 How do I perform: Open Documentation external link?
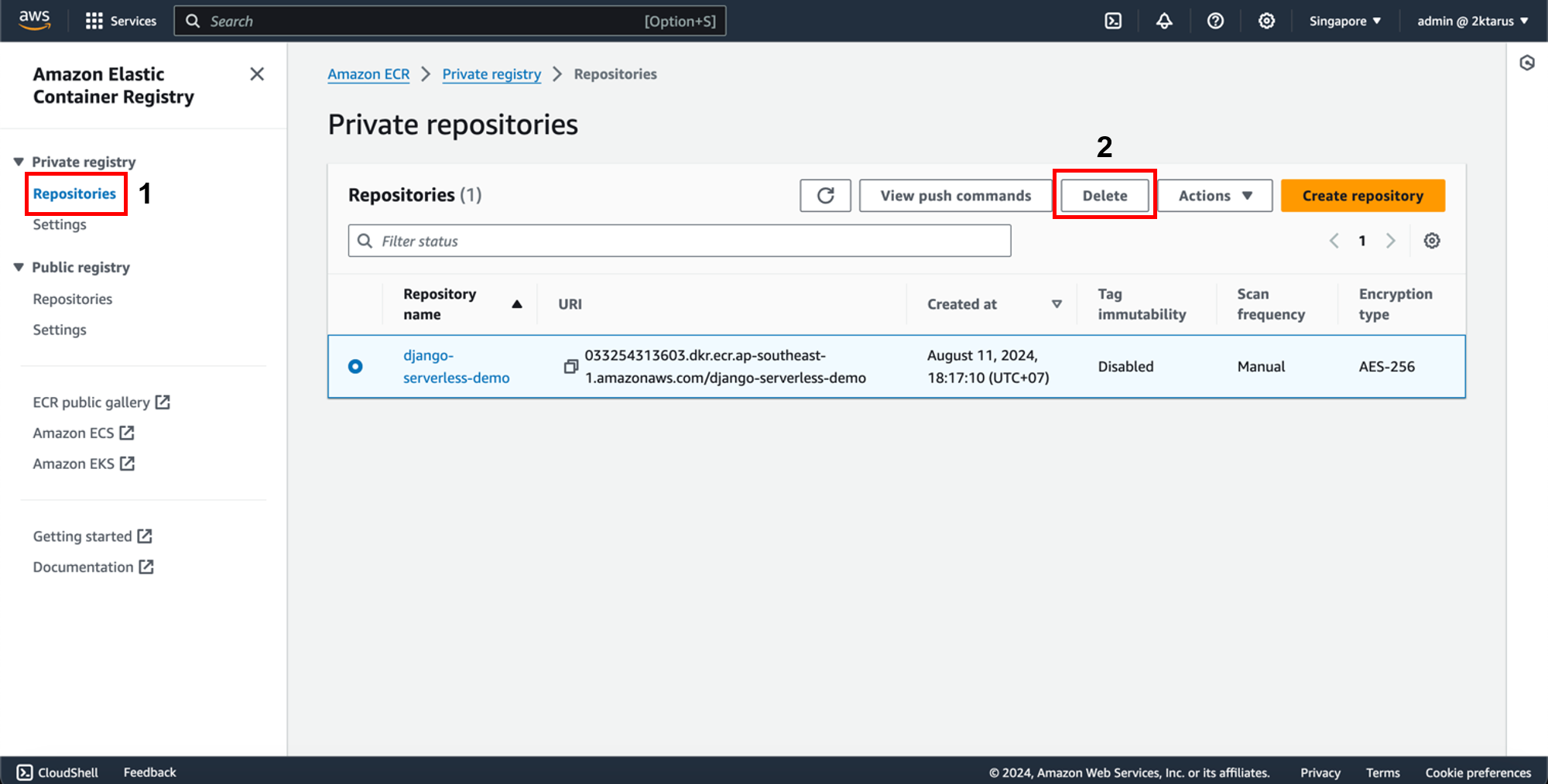click(94, 567)
